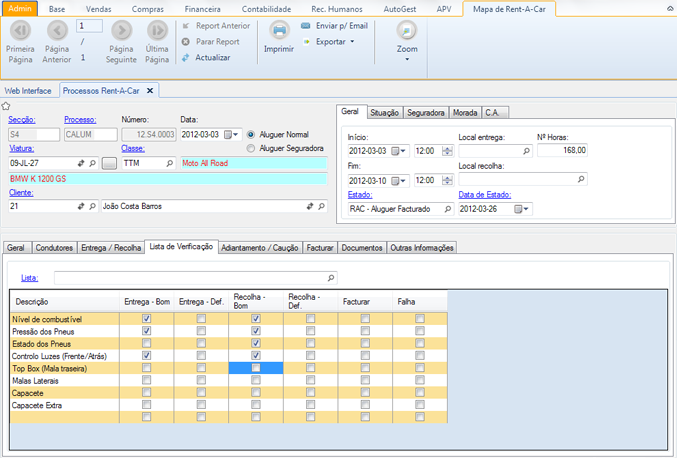The height and width of the screenshot is (458, 677).
Task: Click the Zoom magnifier icon
Action: click(x=407, y=30)
